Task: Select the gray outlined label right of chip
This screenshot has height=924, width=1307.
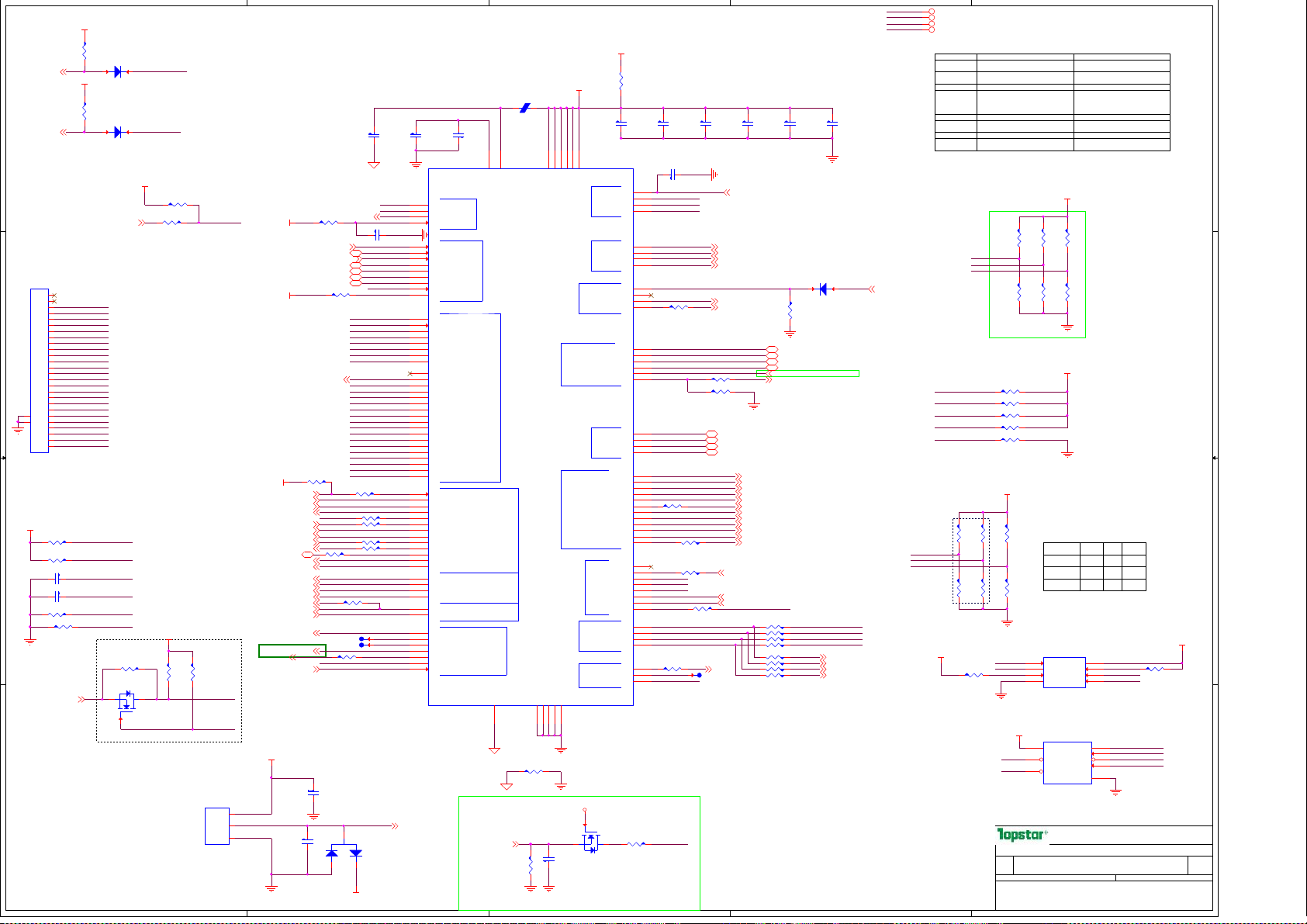Action: tap(807, 373)
